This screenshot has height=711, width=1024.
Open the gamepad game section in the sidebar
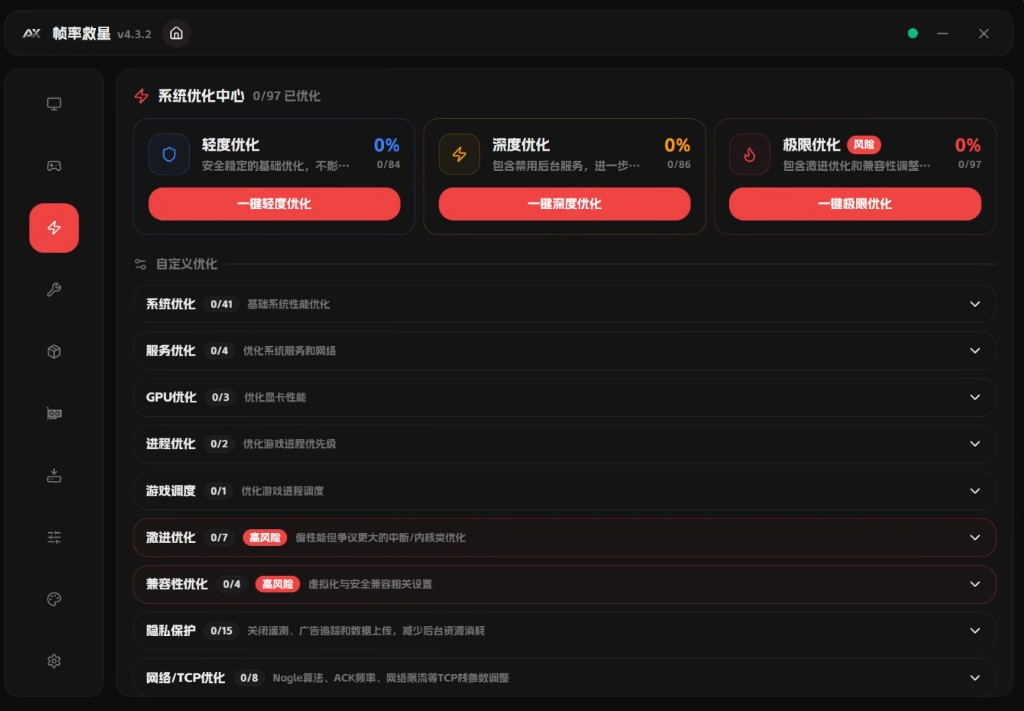pyautogui.click(x=53, y=165)
